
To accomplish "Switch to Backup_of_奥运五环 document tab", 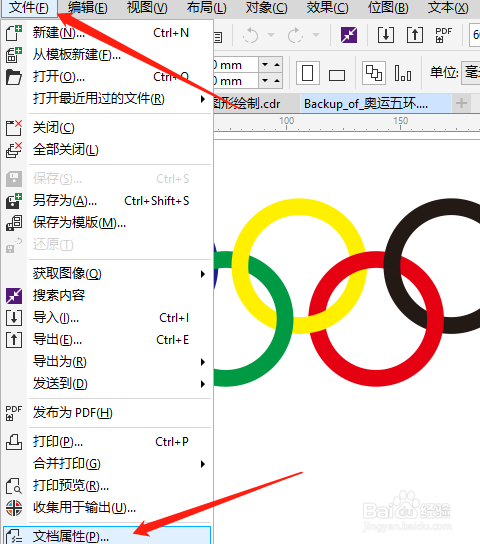I will click(375, 103).
